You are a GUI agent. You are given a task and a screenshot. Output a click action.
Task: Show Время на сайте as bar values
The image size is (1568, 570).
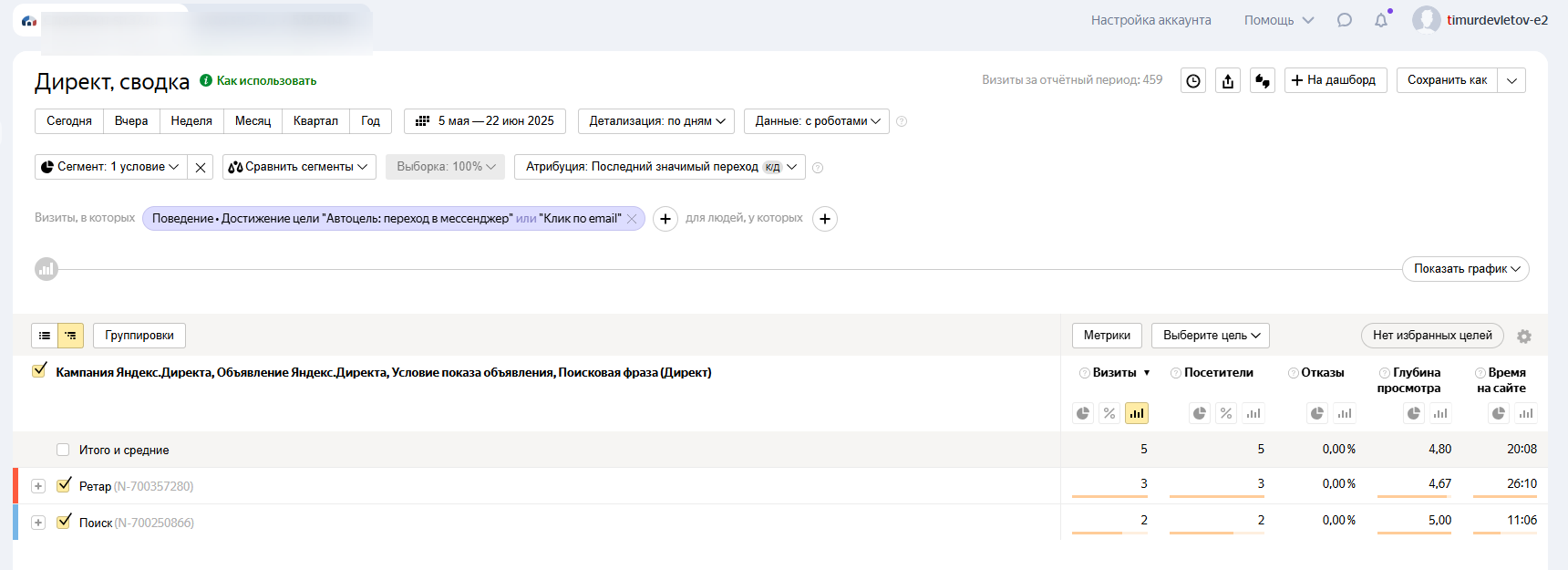pyautogui.click(x=1526, y=413)
